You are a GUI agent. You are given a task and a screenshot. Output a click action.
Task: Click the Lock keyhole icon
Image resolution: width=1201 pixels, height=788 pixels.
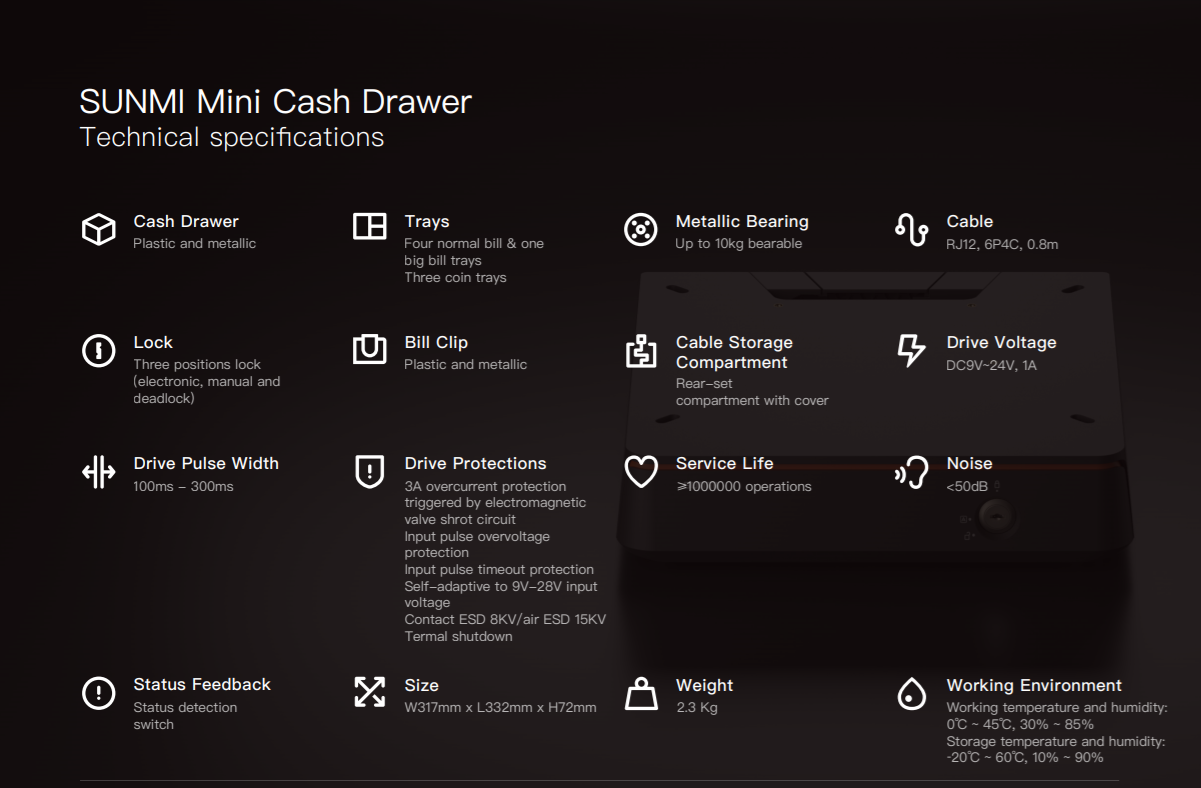pos(98,350)
